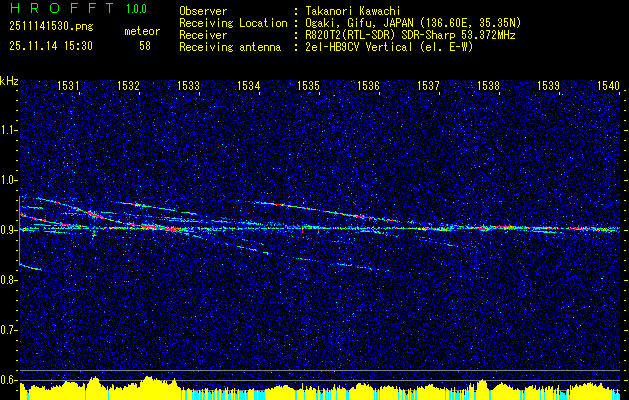The width and height of the screenshot is (629, 400).
Task: Click the 1531 time axis marker
Action: [68, 85]
